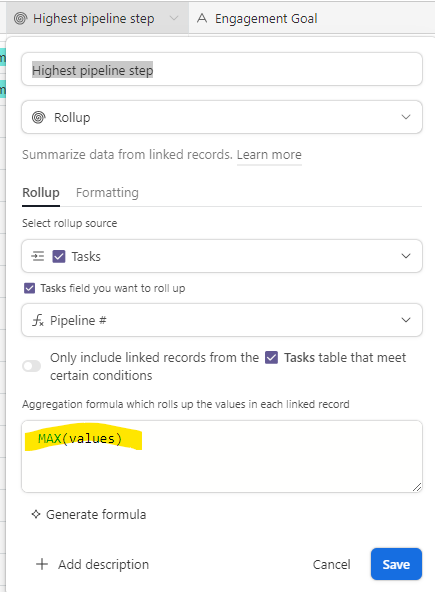
Task: Click the linked-record icon in rollup source box
Action: click(x=38, y=256)
